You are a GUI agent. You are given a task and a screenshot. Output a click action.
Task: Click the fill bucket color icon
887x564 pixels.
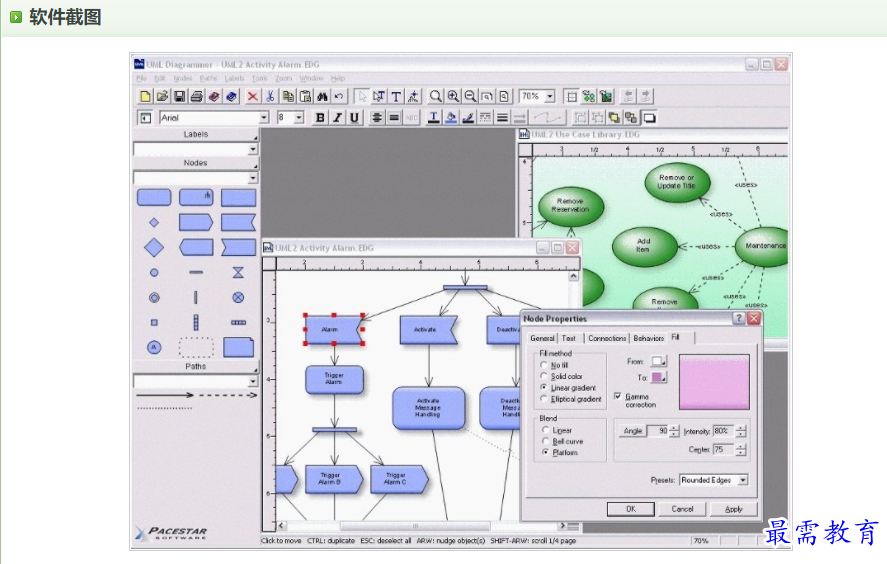coord(451,118)
